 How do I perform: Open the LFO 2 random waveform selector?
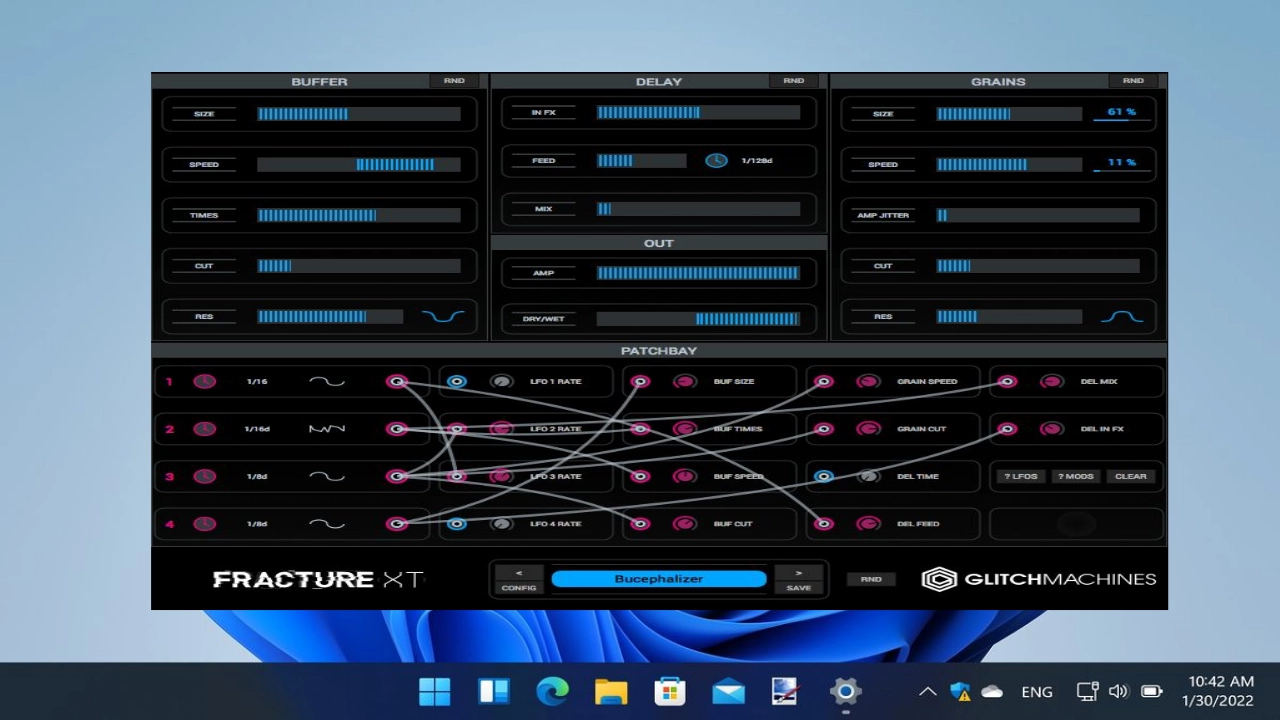pos(327,429)
